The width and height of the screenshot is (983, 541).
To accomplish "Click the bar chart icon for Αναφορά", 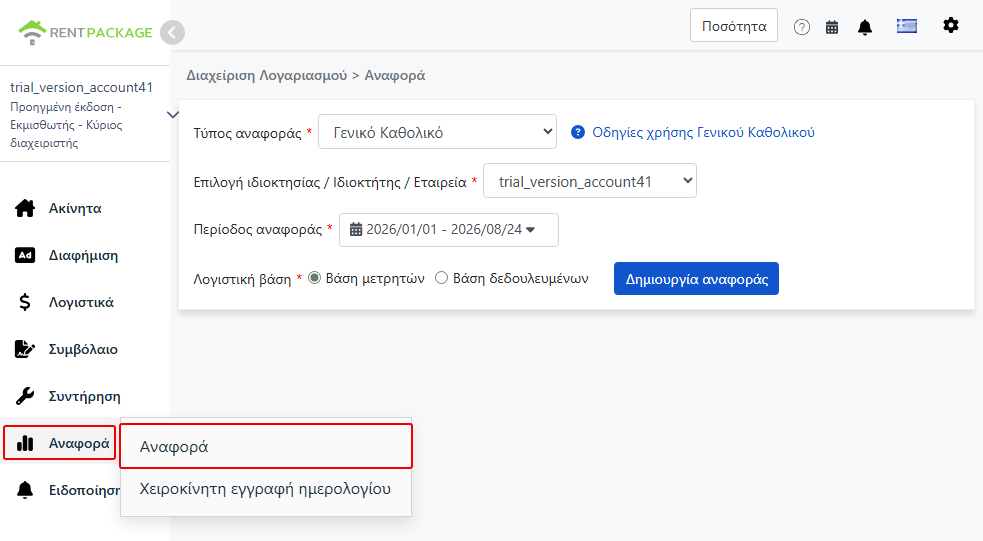I will click(25, 443).
